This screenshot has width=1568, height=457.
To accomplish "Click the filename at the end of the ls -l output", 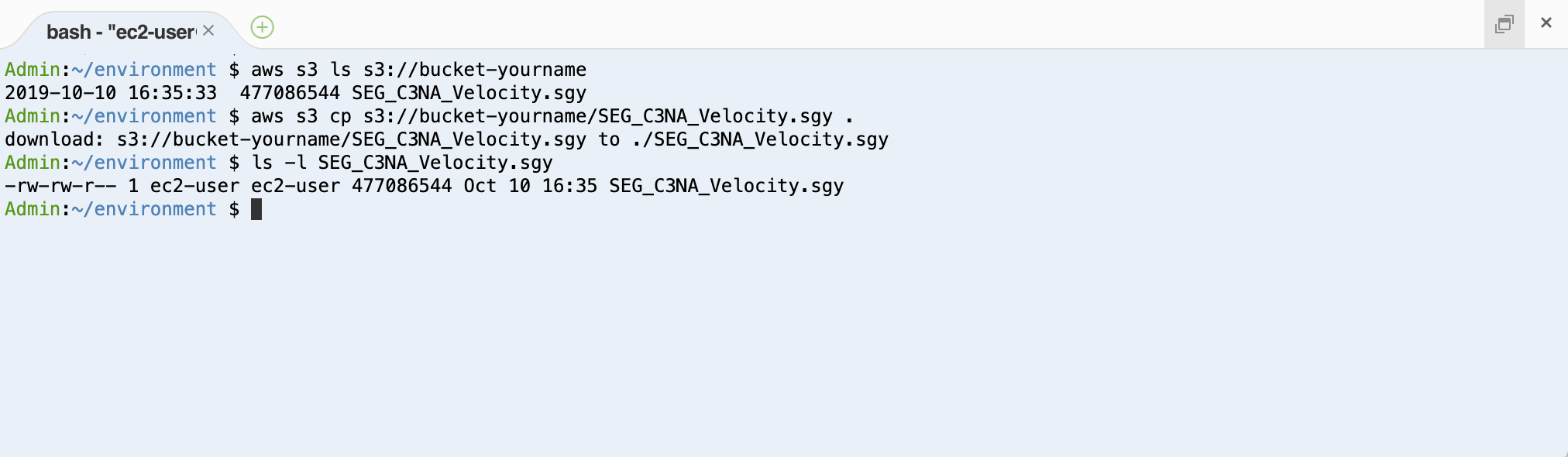I will point(726,186).
